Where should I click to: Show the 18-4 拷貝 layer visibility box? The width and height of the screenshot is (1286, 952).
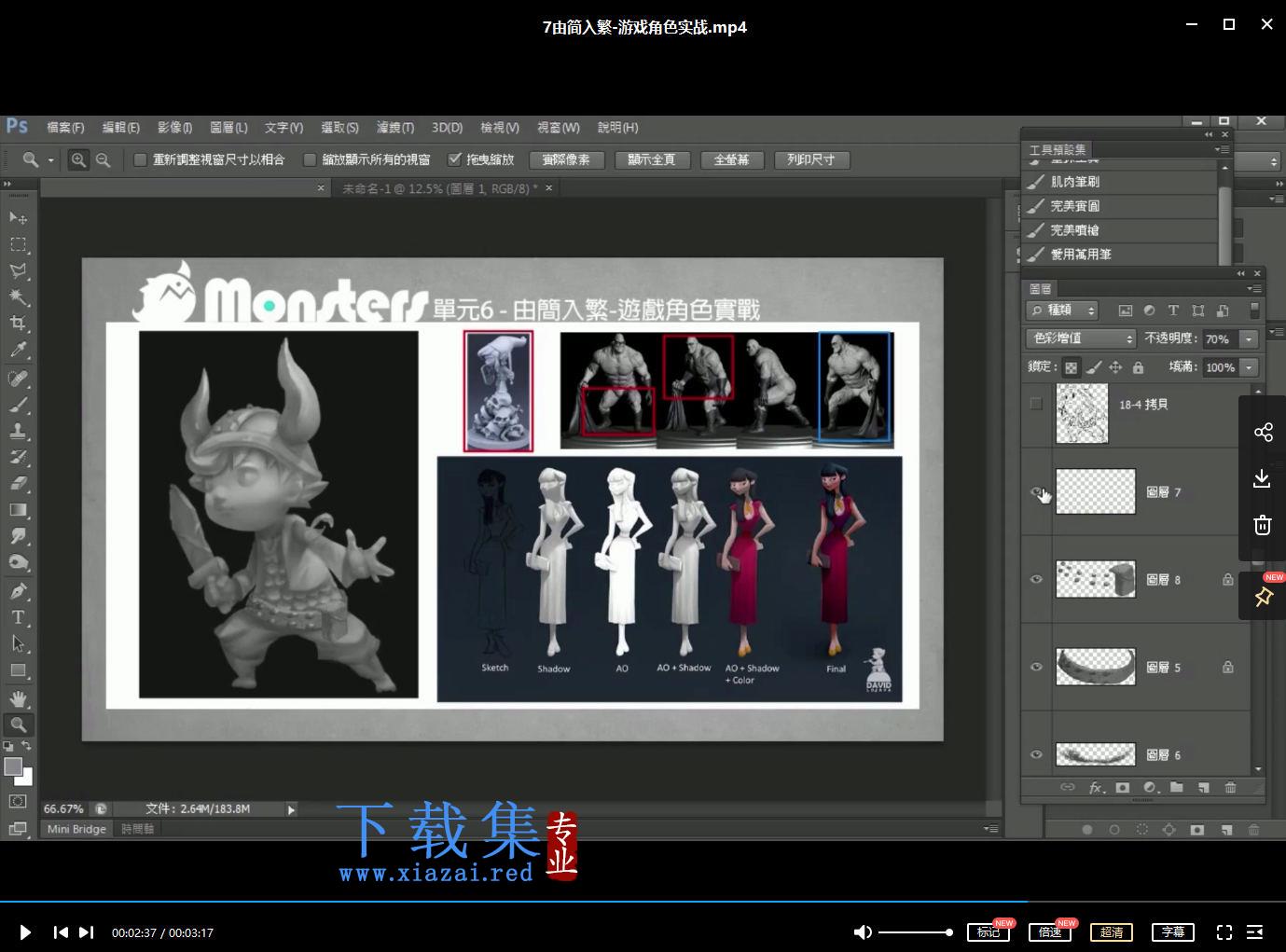(1036, 404)
